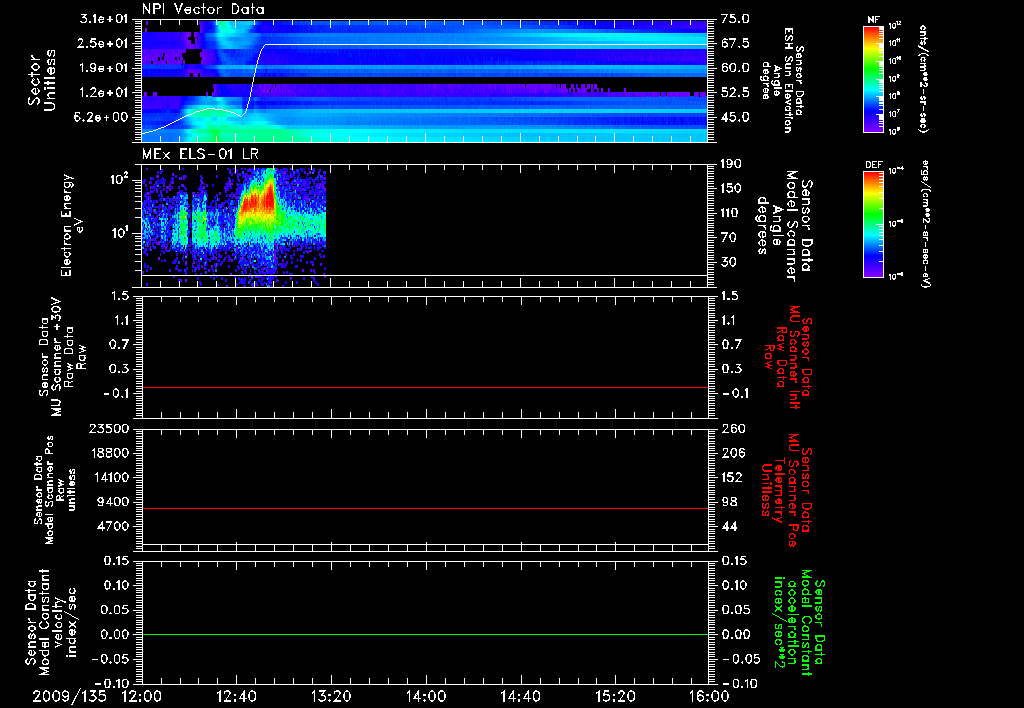
Task: Click the 1.9e+01 Sector tick label
Action: [x=106, y=68]
